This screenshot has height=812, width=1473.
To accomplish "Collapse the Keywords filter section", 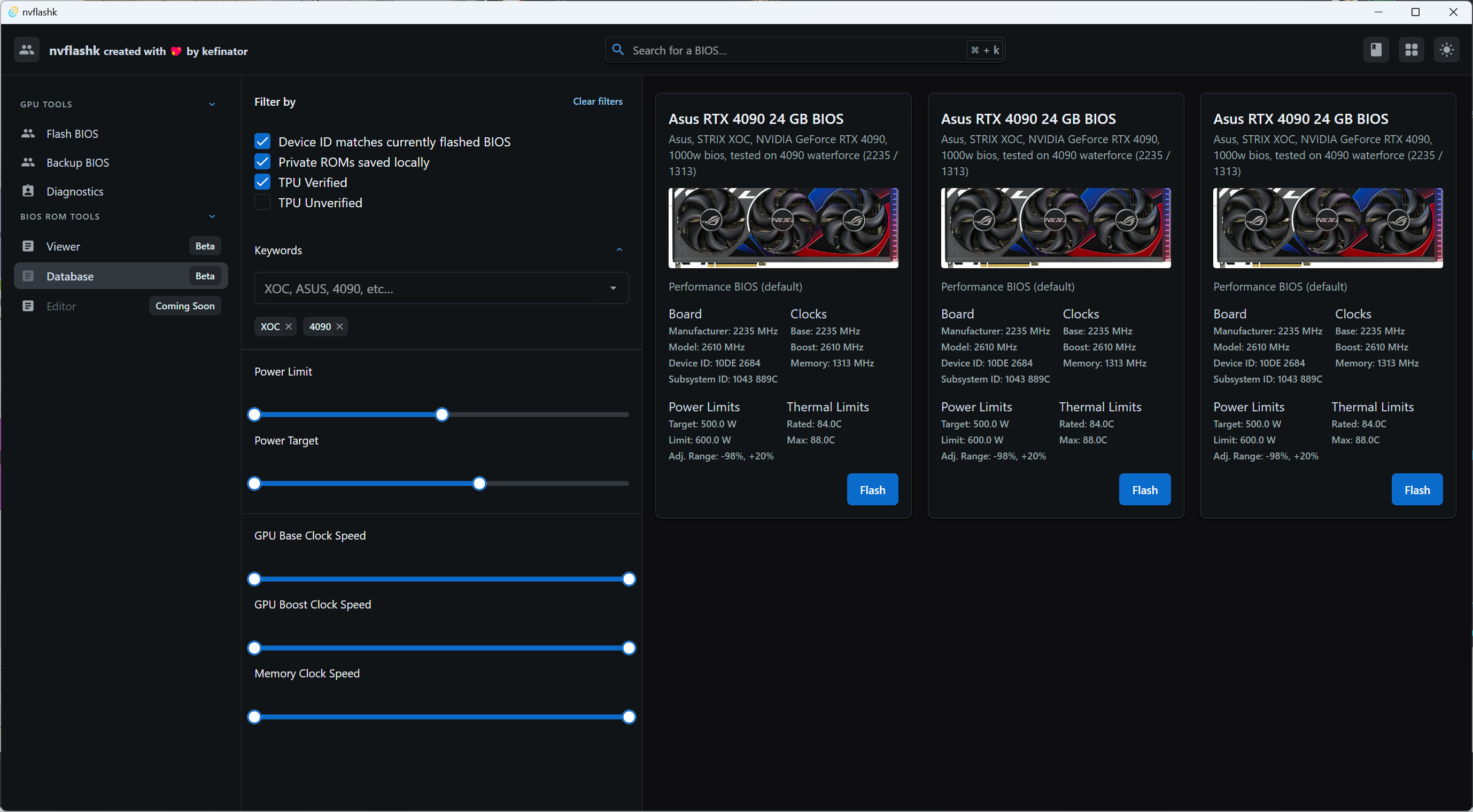I will (619, 249).
